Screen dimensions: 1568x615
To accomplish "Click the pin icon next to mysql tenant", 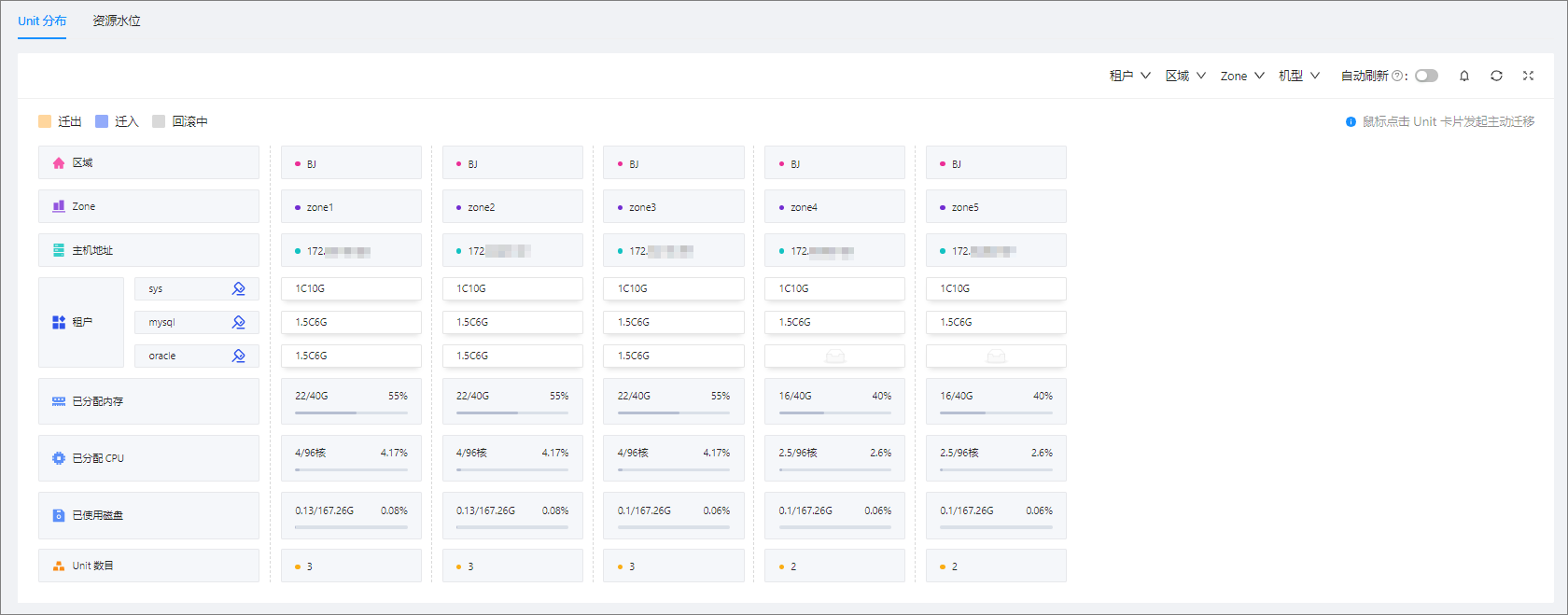I will (239, 322).
